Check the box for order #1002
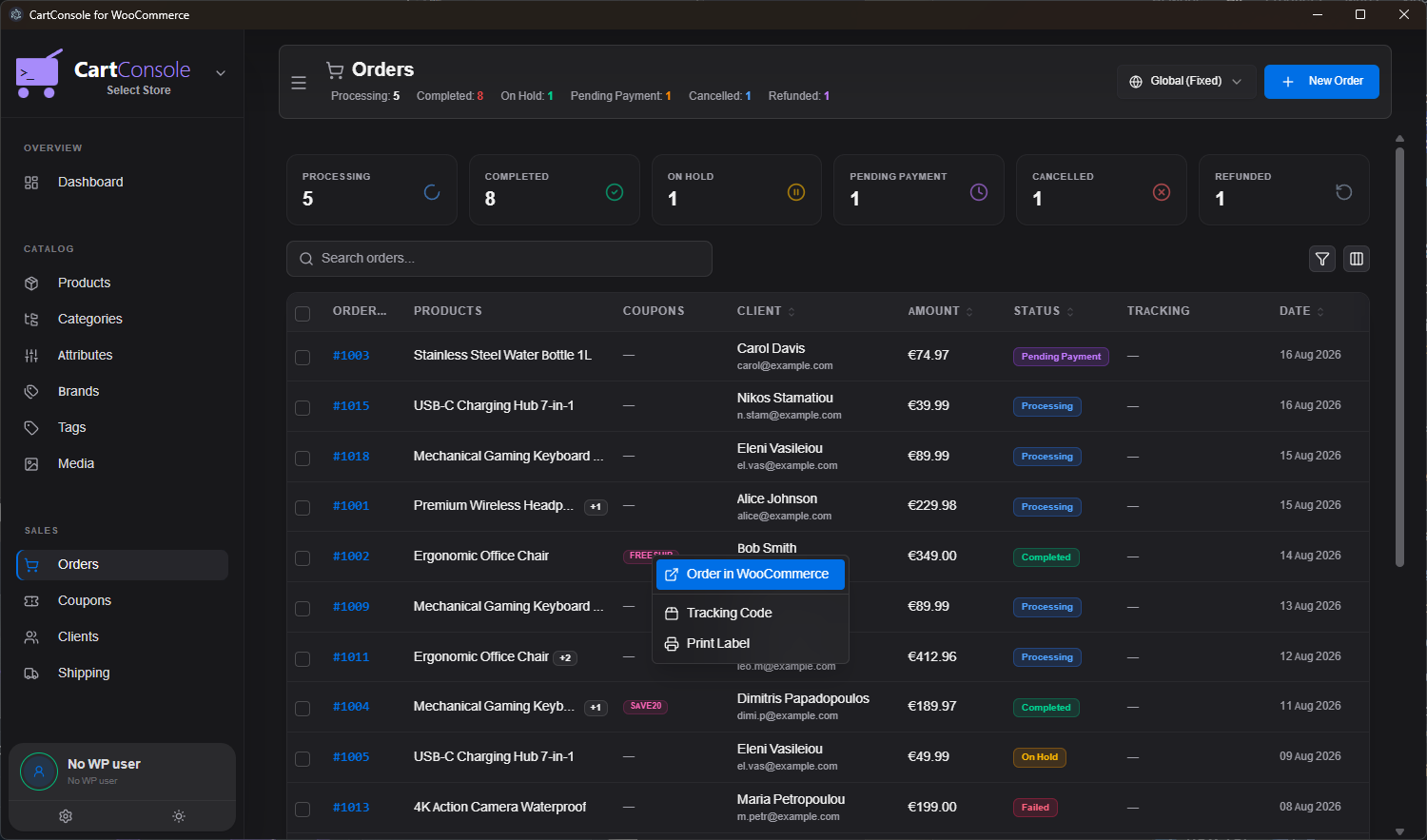This screenshot has width=1427, height=840. [x=303, y=558]
